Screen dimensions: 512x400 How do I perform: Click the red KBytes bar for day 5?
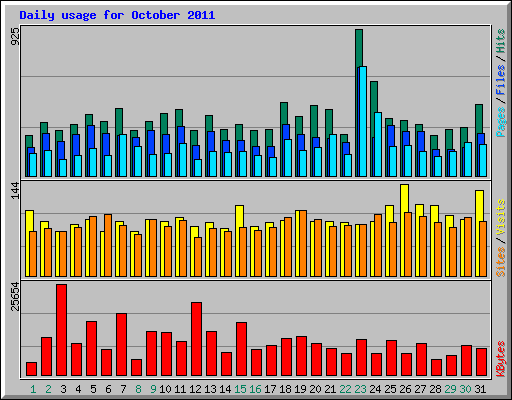[91, 349]
